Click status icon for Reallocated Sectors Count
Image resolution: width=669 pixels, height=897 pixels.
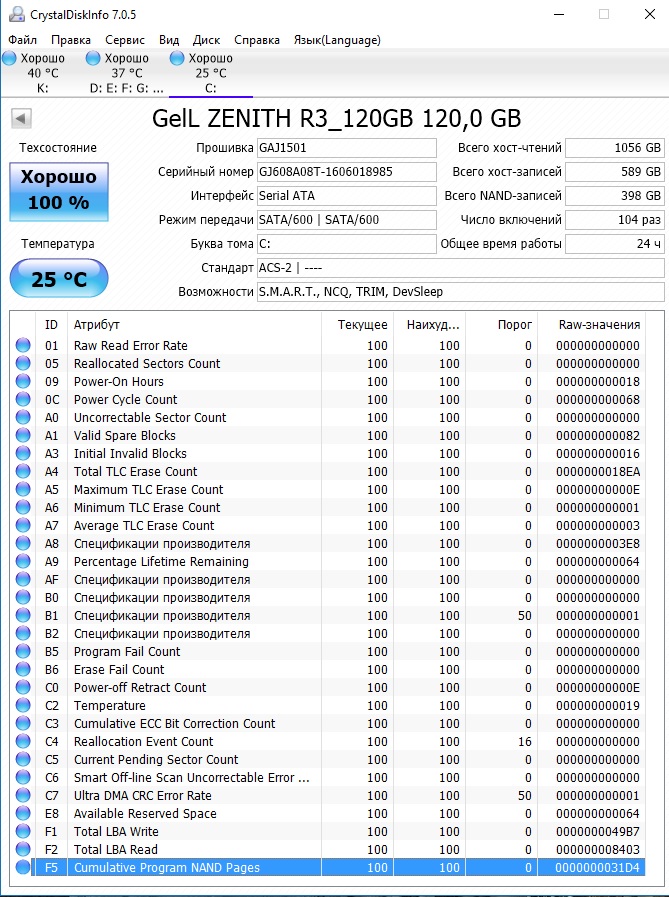tap(23, 363)
